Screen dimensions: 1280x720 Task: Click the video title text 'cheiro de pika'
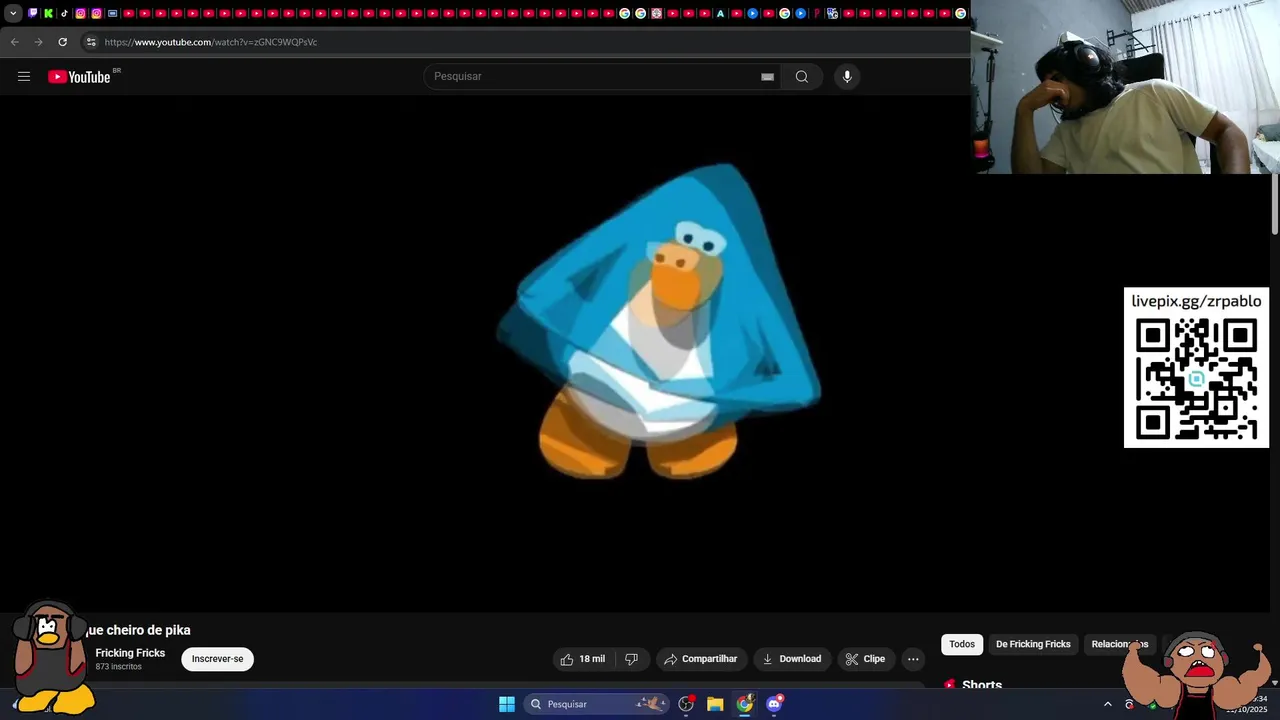tap(148, 630)
